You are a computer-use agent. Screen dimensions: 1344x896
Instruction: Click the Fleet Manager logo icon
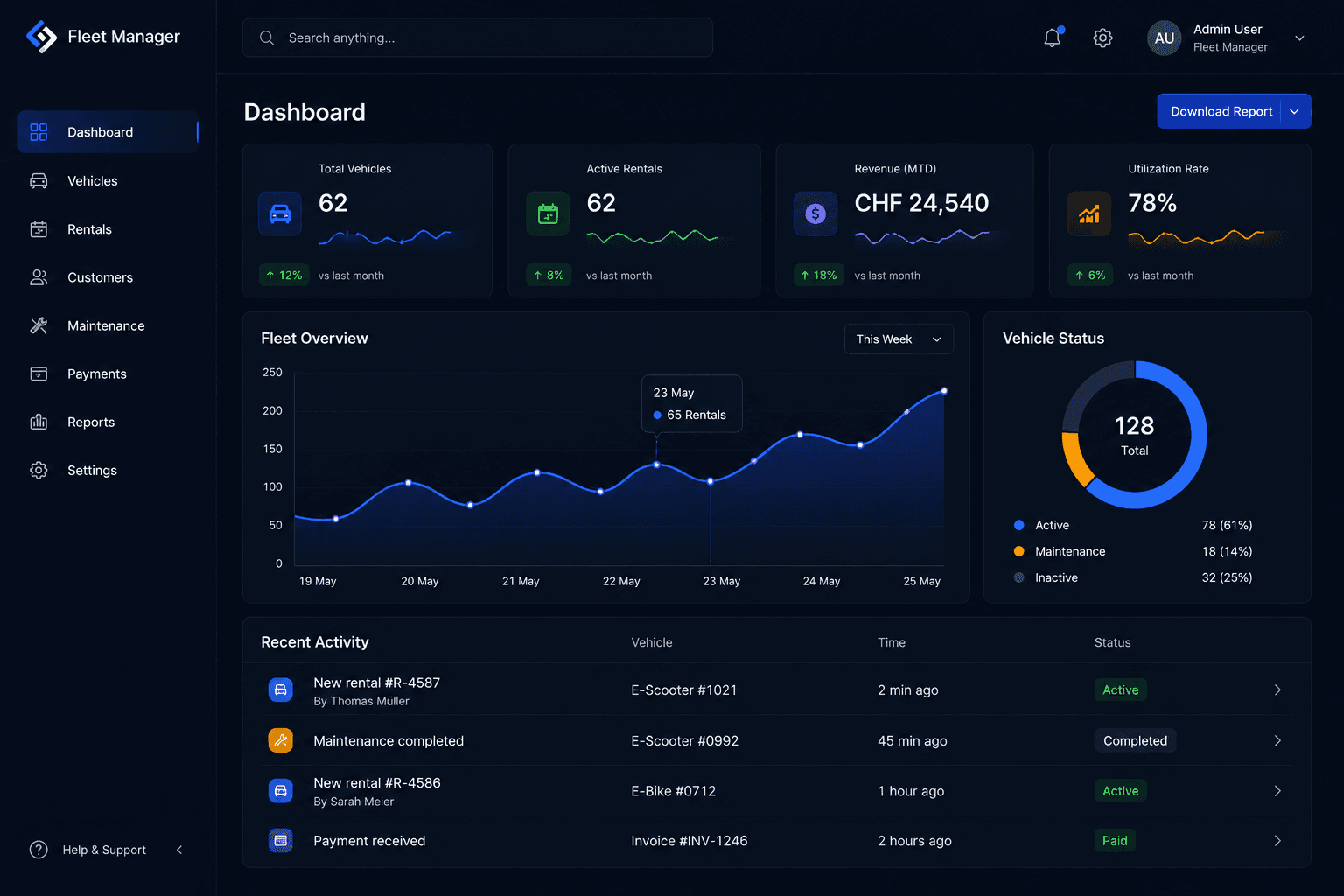click(41, 37)
